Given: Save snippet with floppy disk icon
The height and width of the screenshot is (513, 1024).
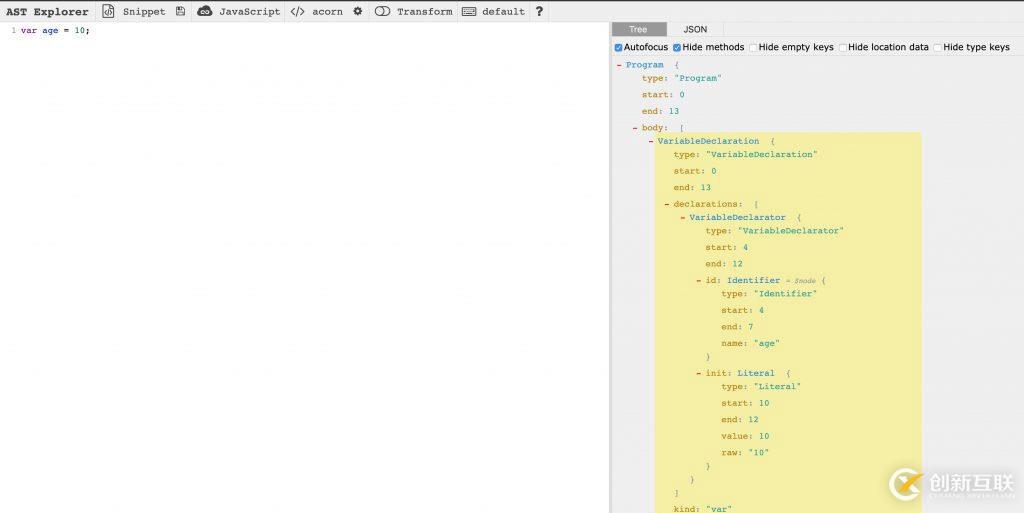Looking at the screenshot, I should (x=181, y=11).
